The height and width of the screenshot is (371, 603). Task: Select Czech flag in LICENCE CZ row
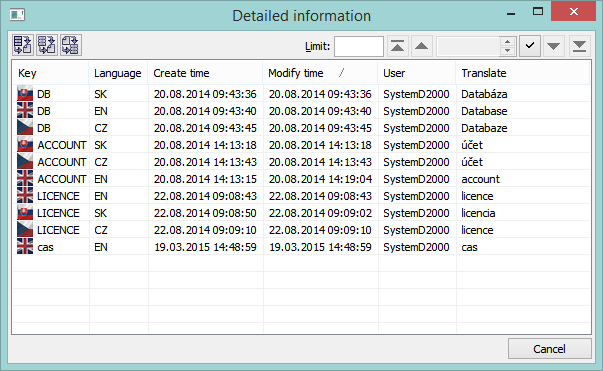pos(25,230)
